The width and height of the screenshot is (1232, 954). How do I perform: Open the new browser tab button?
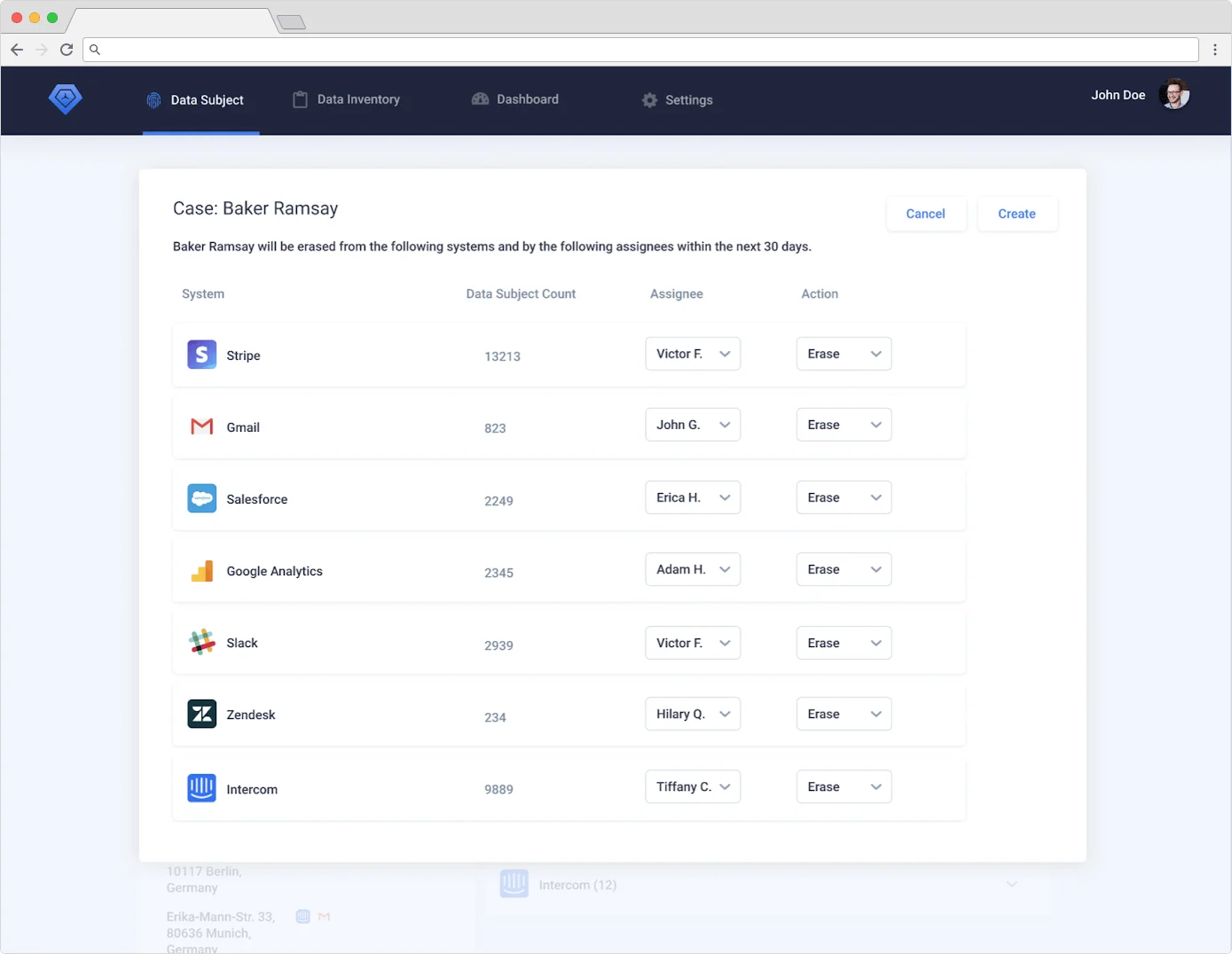click(x=292, y=22)
